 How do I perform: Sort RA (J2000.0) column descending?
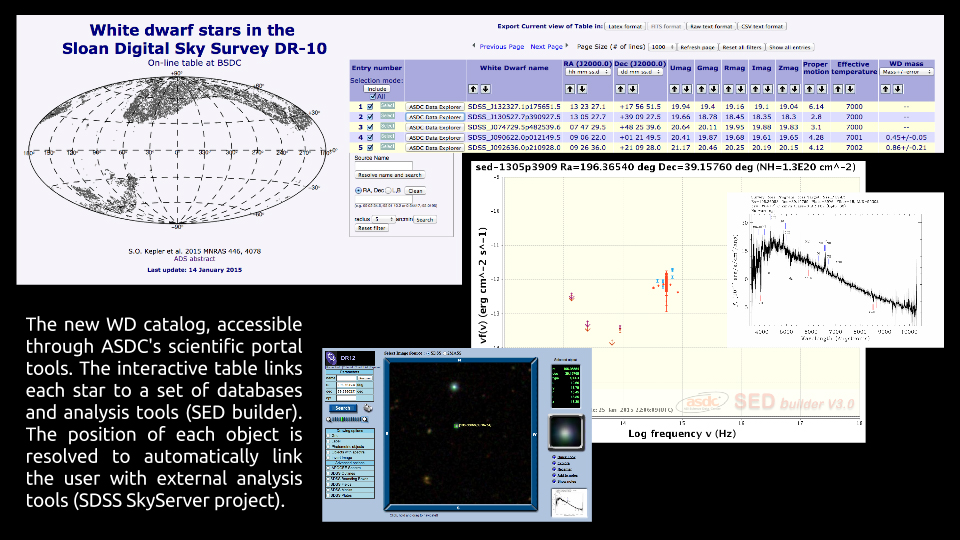pos(582,89)
